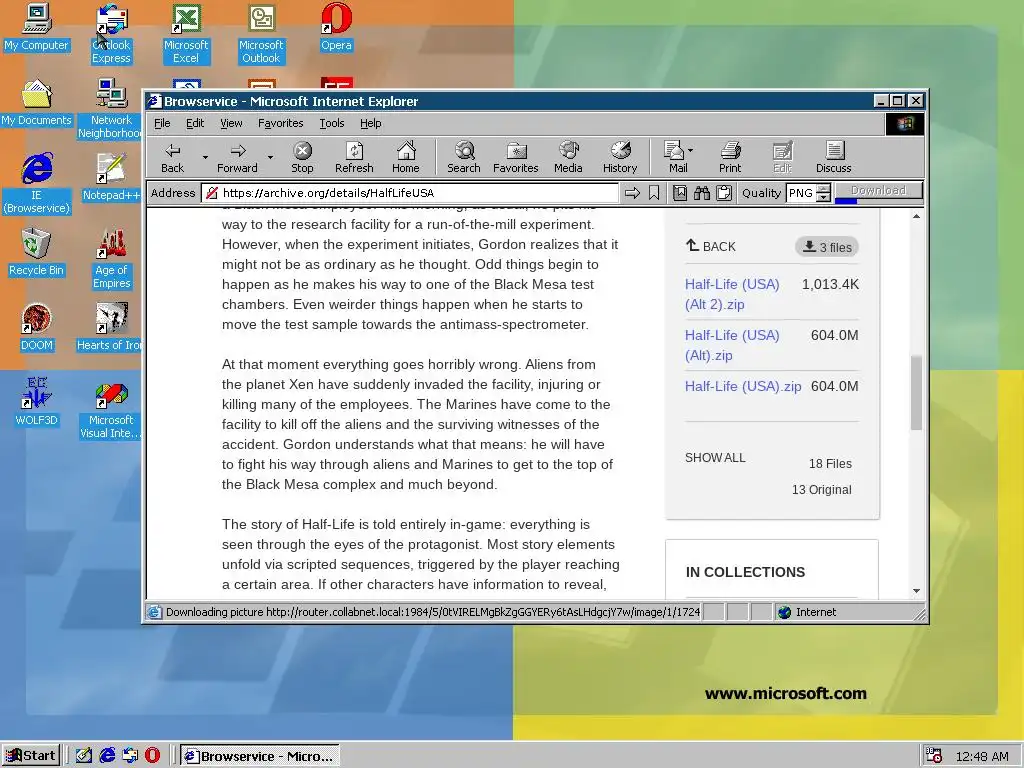Click the 12:48 AM taskbar clock

(x=982, y=756)
